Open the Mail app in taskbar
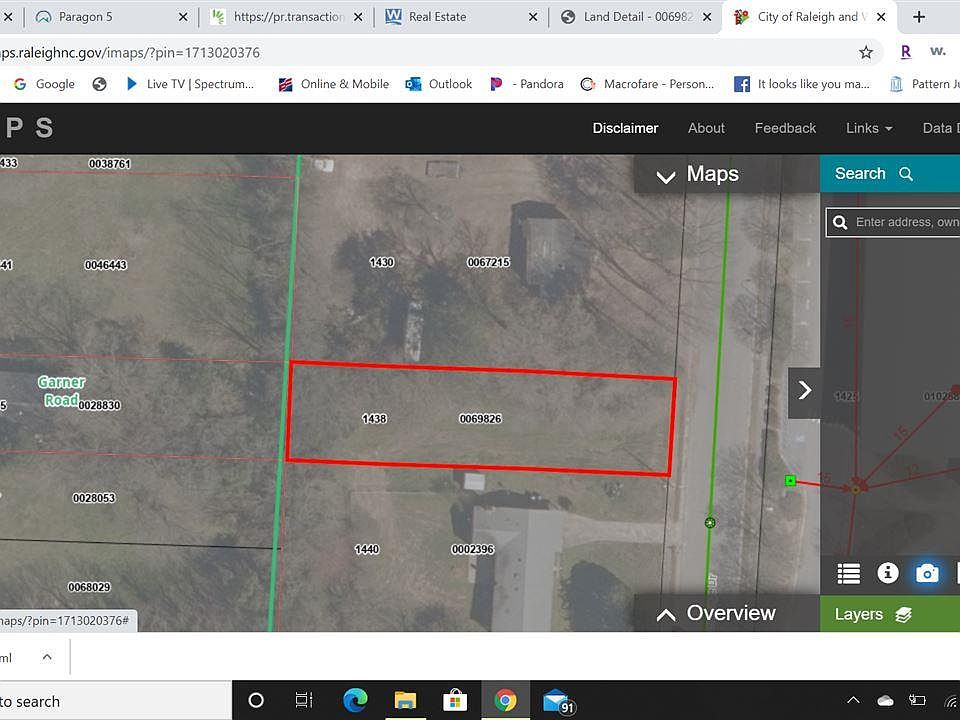 click(557, 700)
